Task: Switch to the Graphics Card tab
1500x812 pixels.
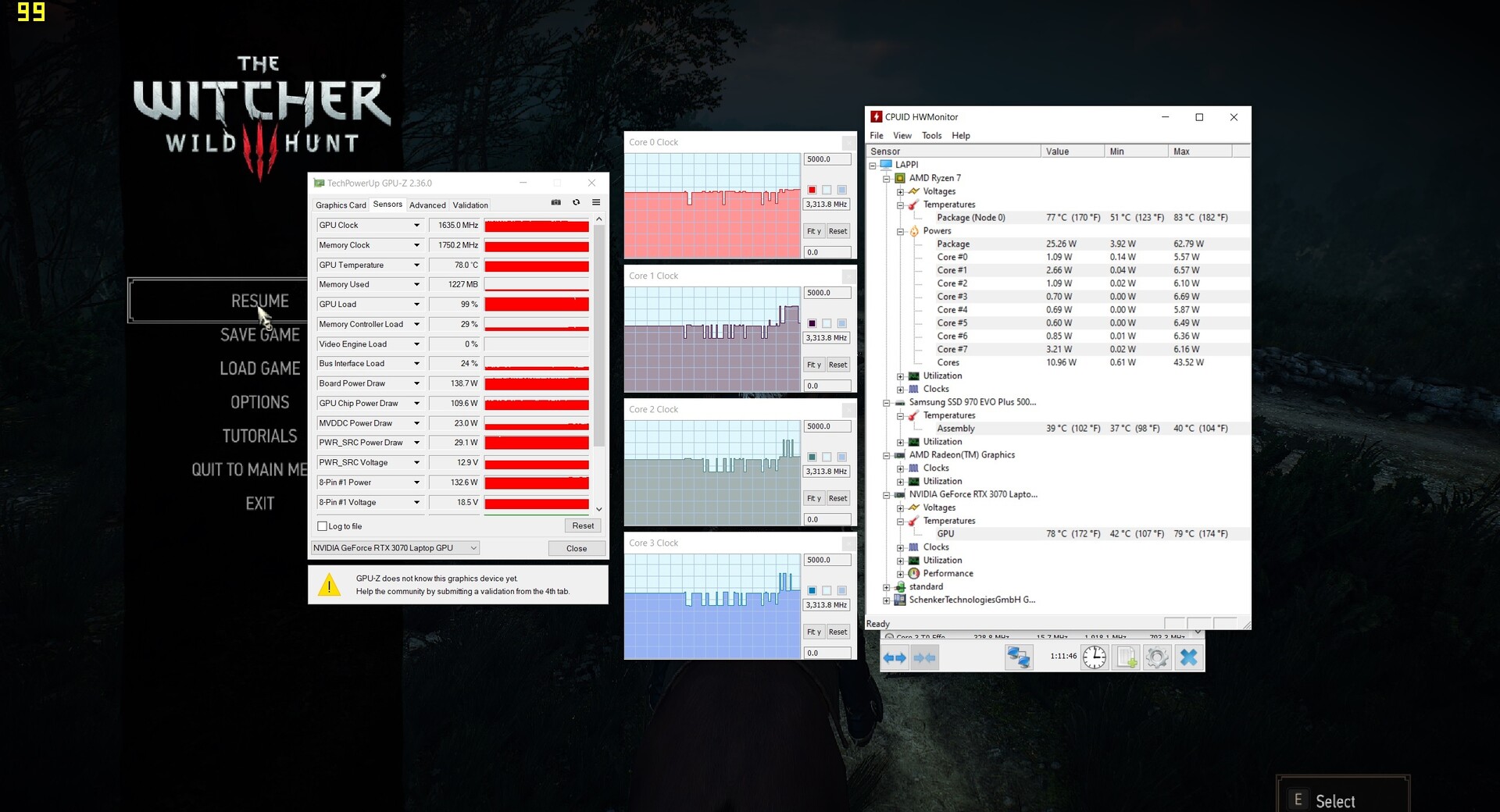Action: 341,205
